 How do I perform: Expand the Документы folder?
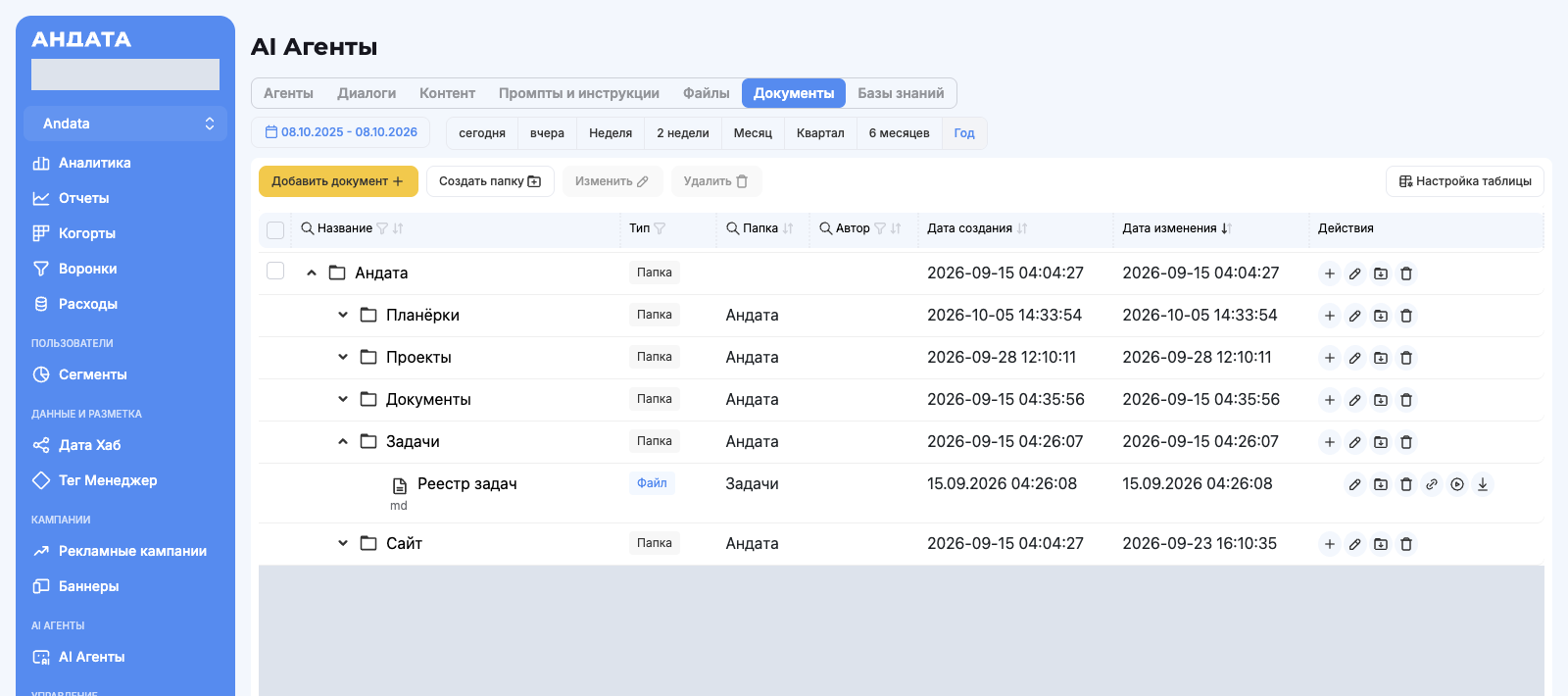point(343,399)
